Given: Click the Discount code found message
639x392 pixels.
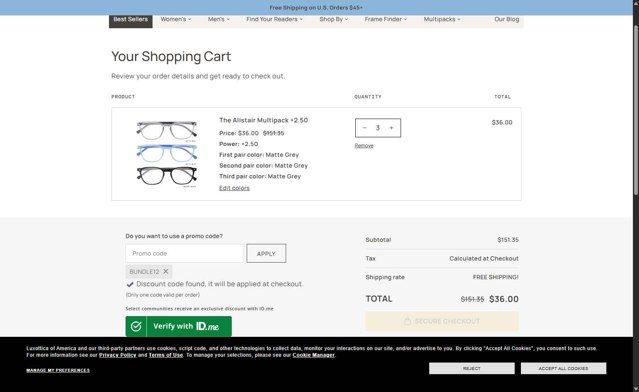Looking at the screenshot, I should [220, 284].
